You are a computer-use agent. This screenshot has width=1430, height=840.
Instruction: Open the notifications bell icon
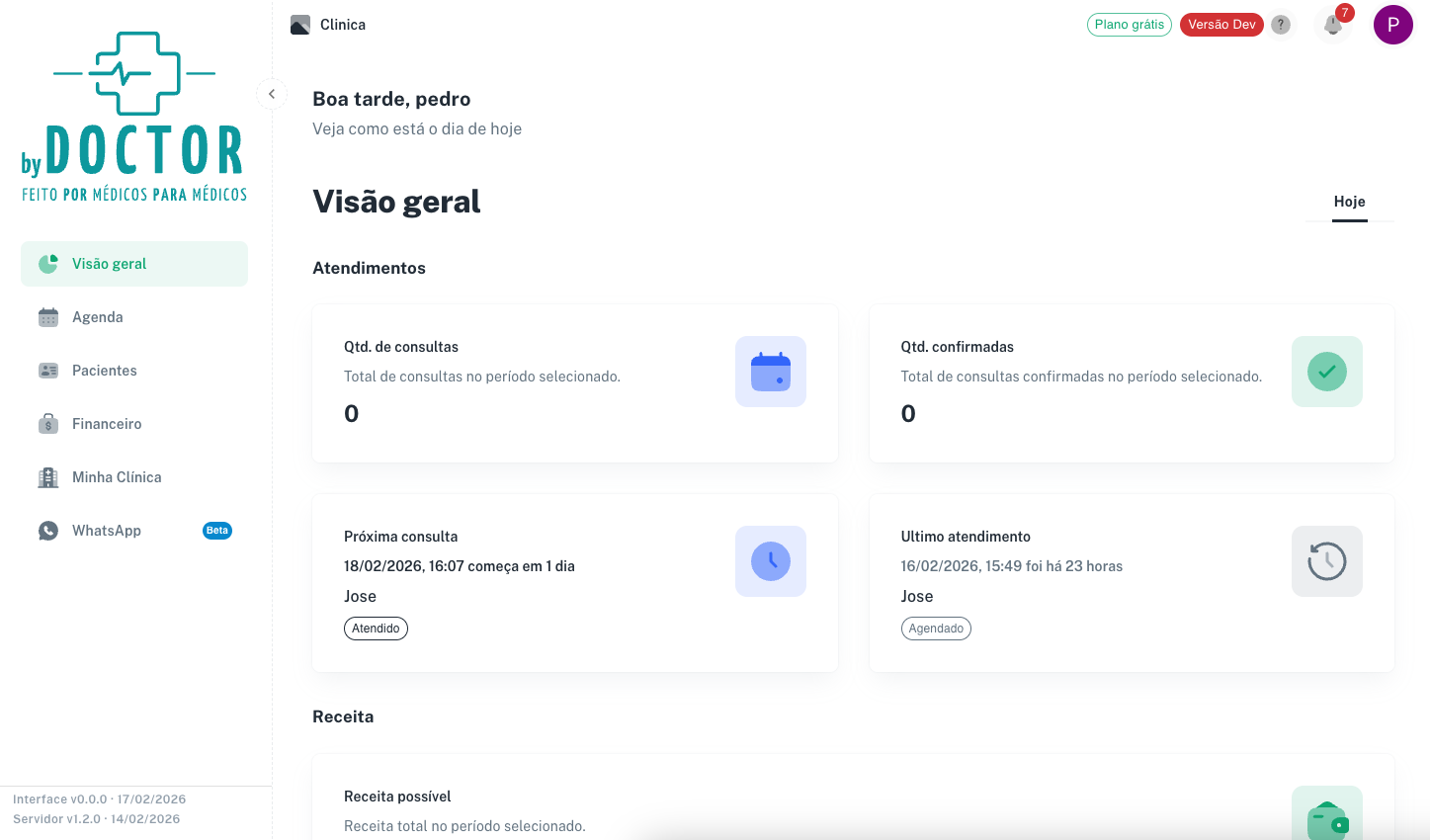point(1333,25)
